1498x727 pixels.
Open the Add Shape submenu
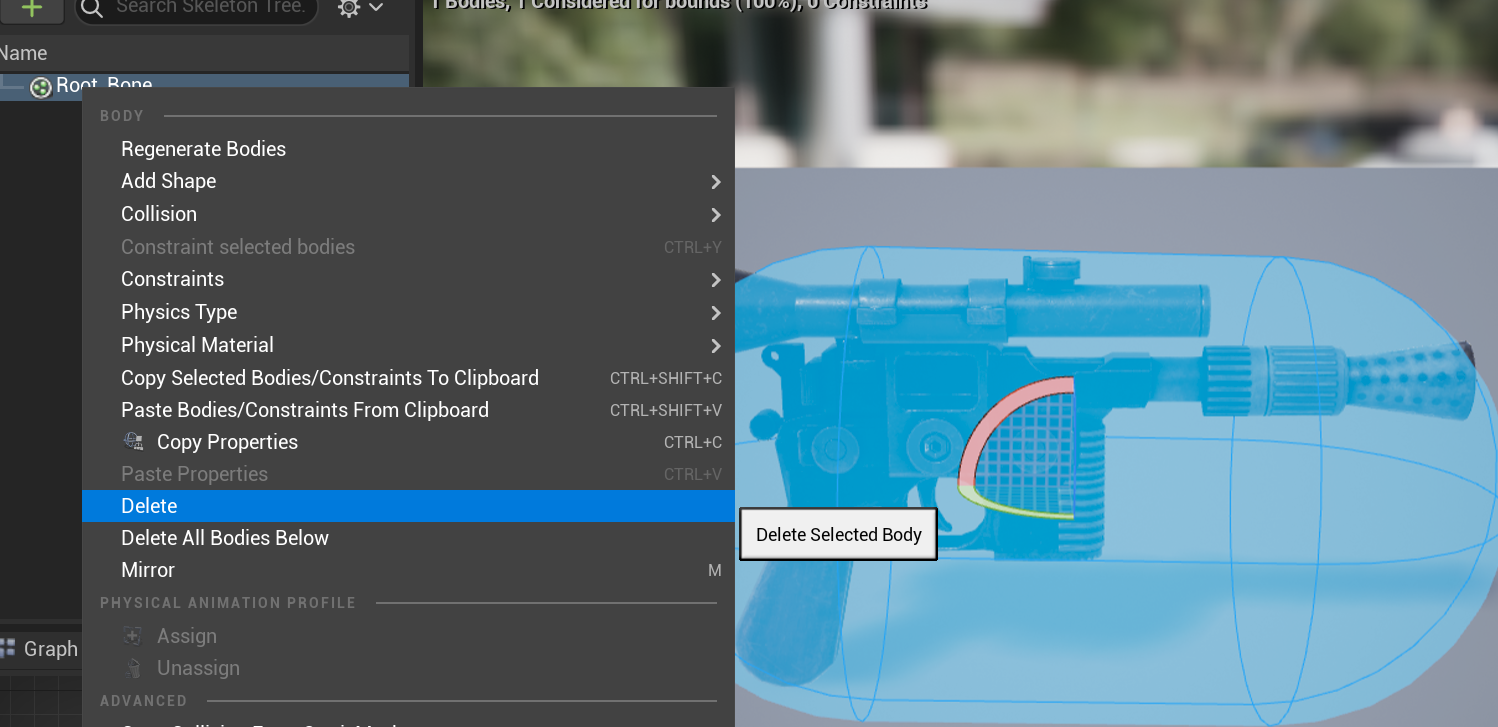(x=408, y=181)
